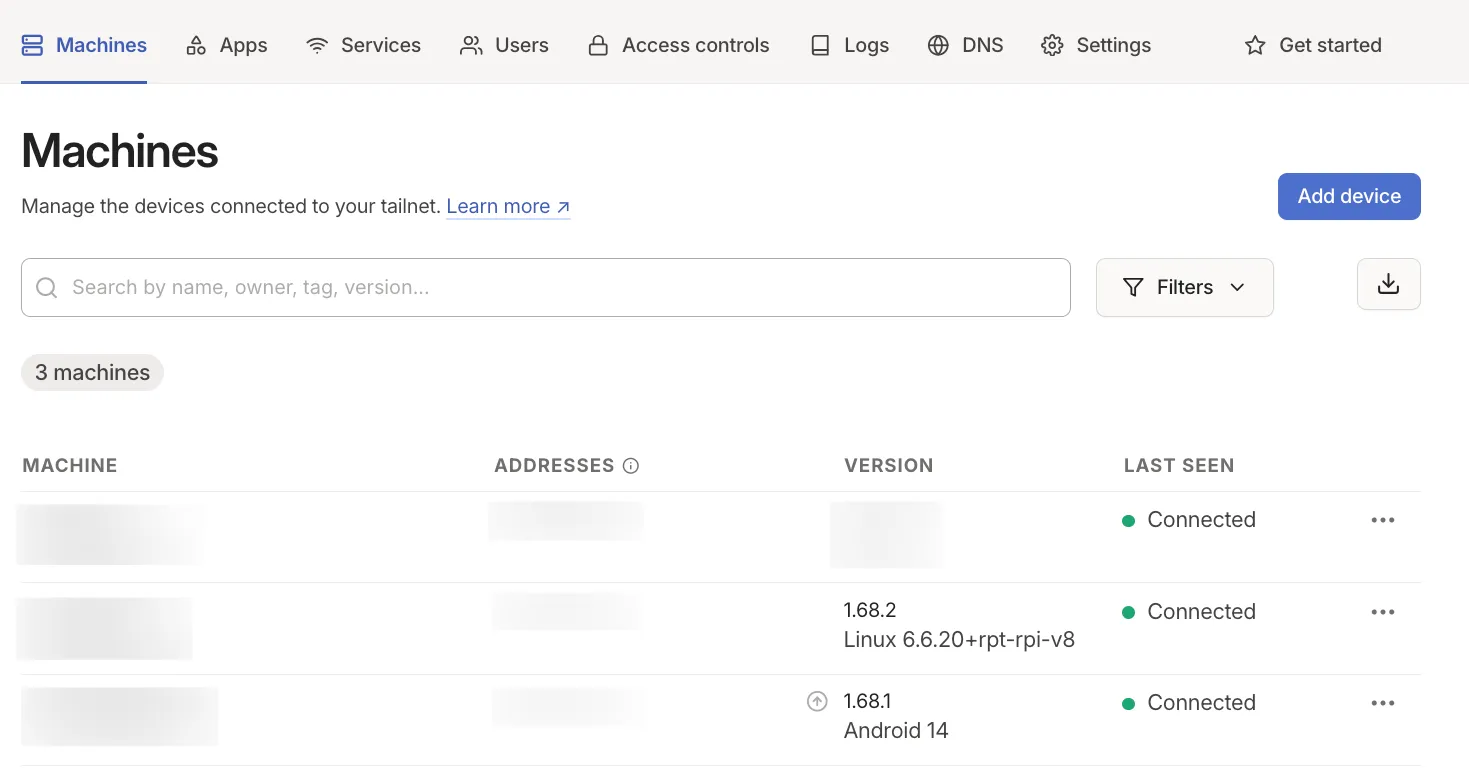Open the options menu for the Linux machine
Image resolution: width=1469 pixels, height=774 pixels.
[x=1383, y=611]
